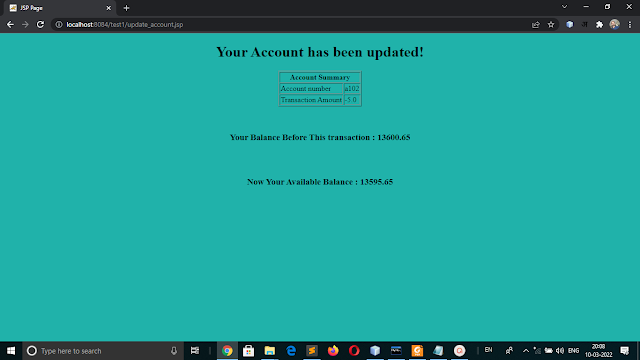The image size is (640, 360).
Task: Open Microsoft Store from the taskbar
Action: [249, 351]
